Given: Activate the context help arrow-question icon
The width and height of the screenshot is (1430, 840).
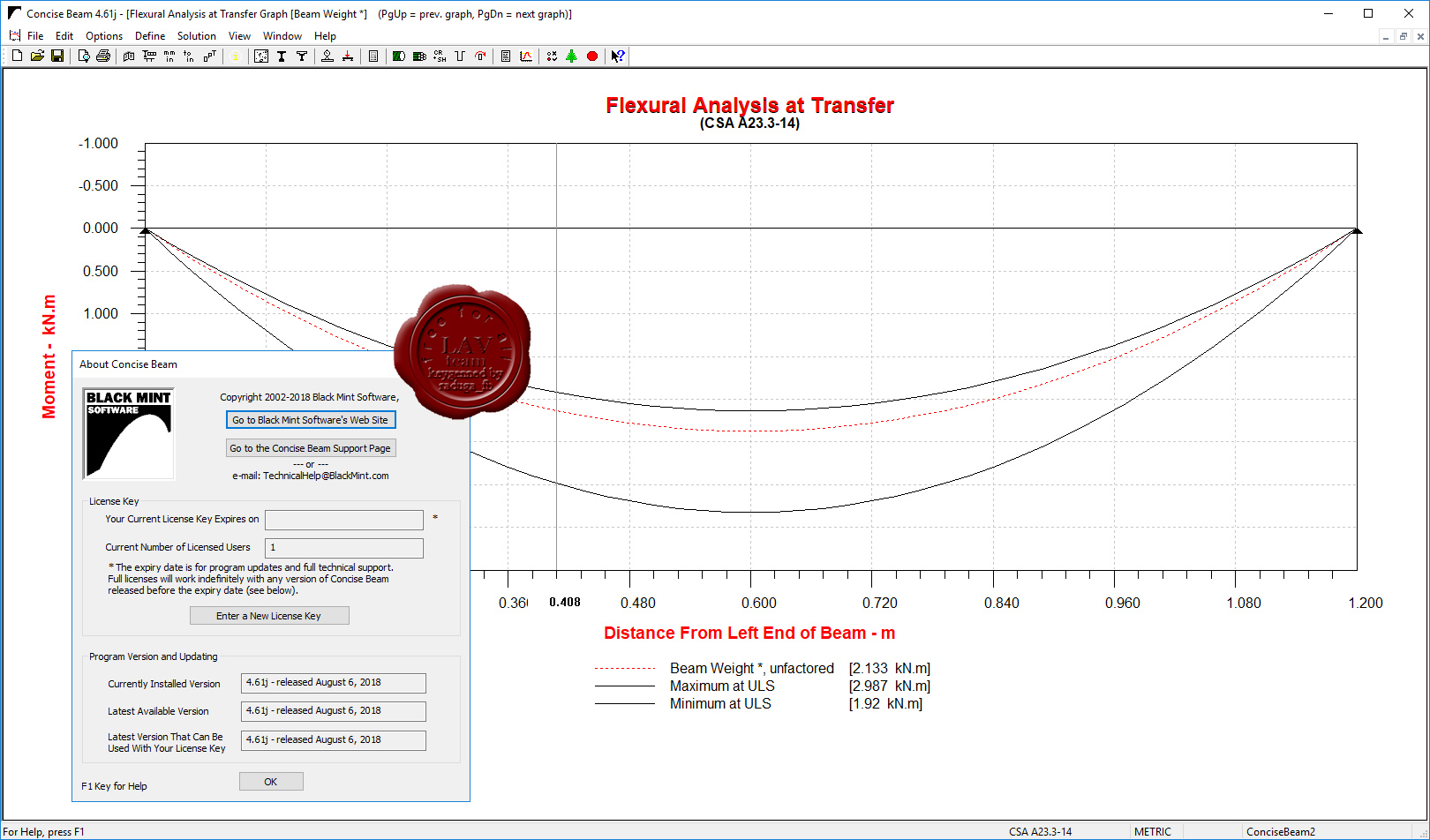Looking at the screenshot, I should [x=618, y=56].
